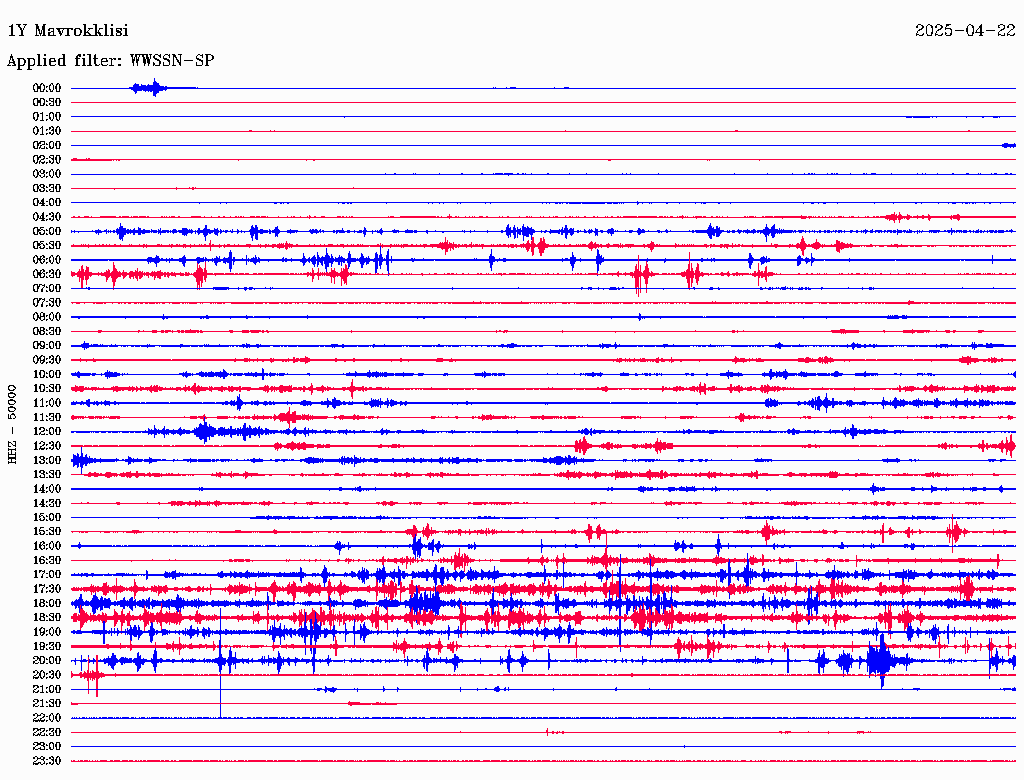
Task: Click the seismic burst at start of 00:00 trace
Action: [149, 88]
